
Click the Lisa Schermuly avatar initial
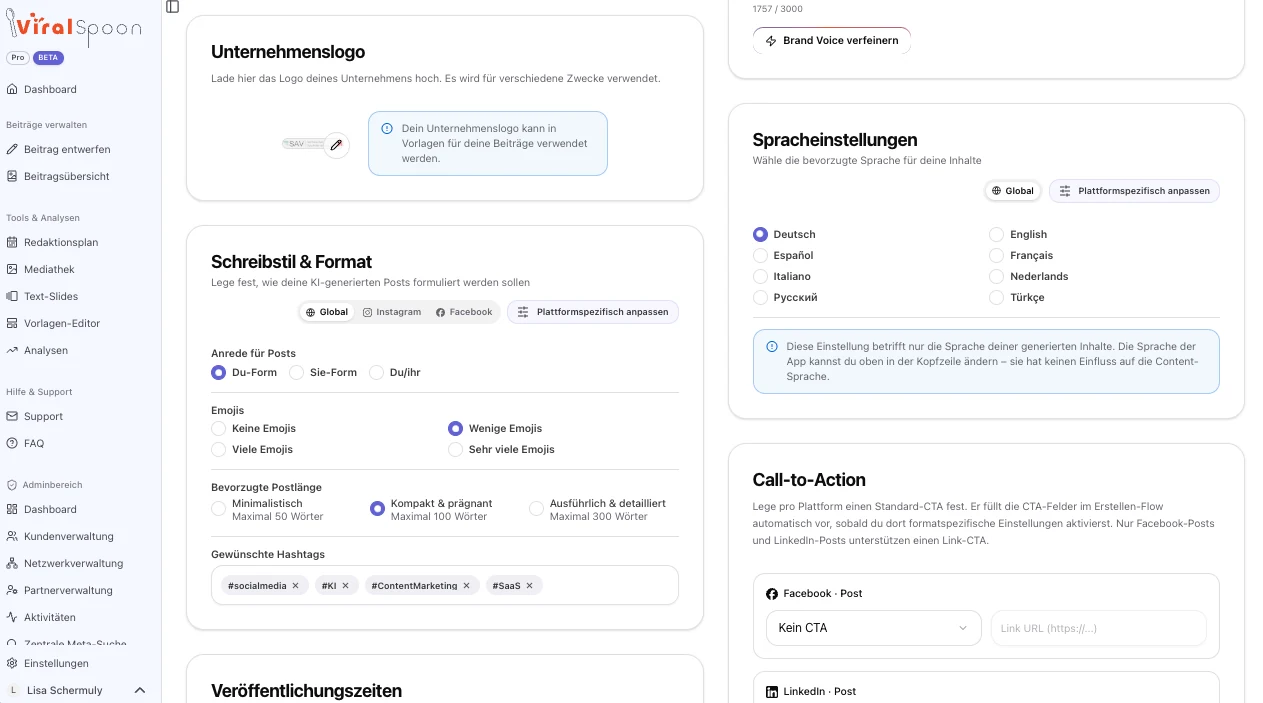[x=13, y=690]
